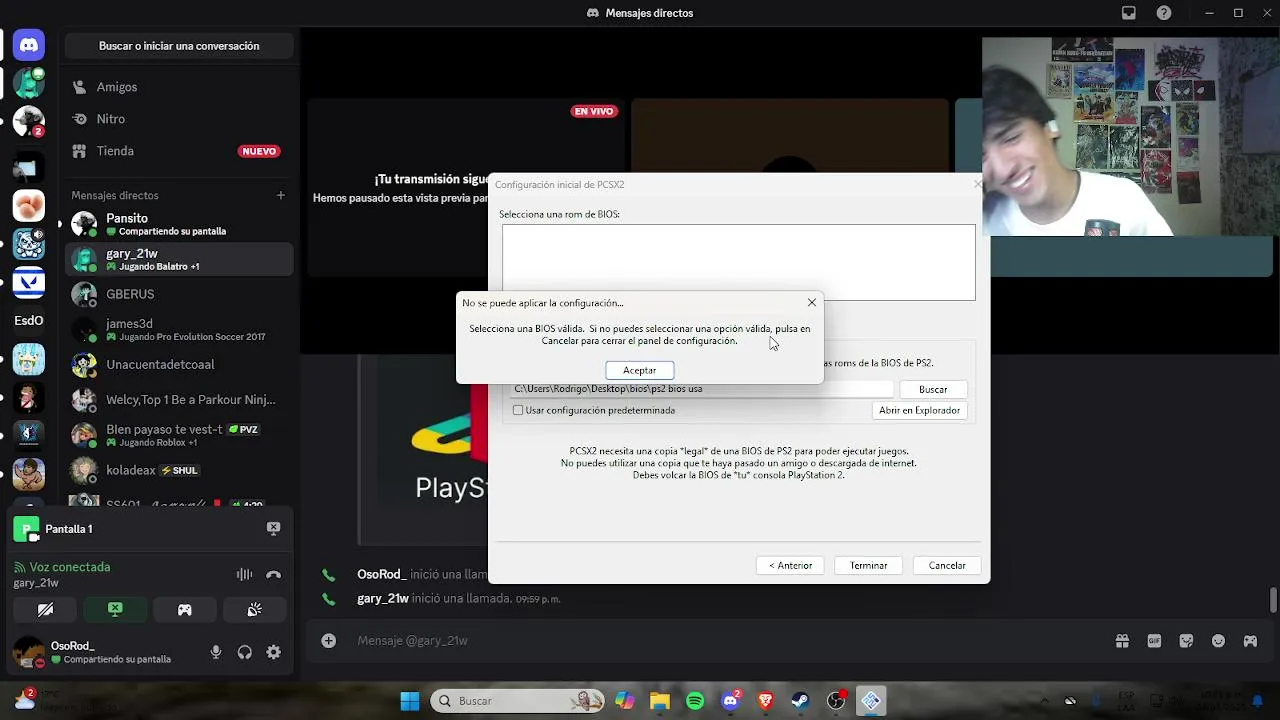Click the < Anterior button
The image size is (1280, 720).
[791, 565]
